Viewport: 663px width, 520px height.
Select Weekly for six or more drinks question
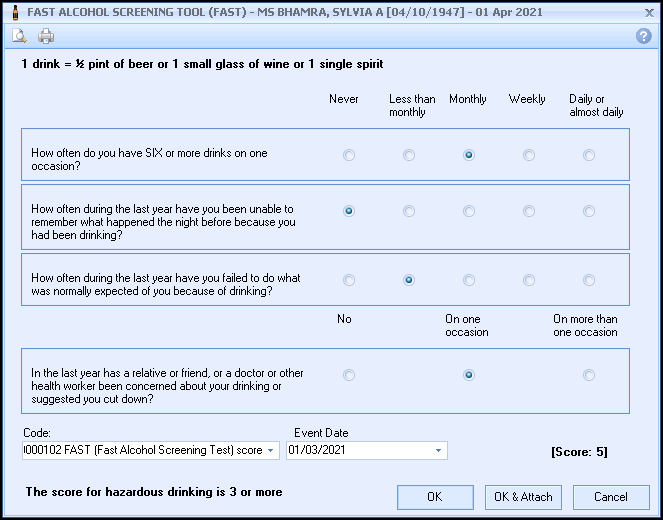coord(529,155)
